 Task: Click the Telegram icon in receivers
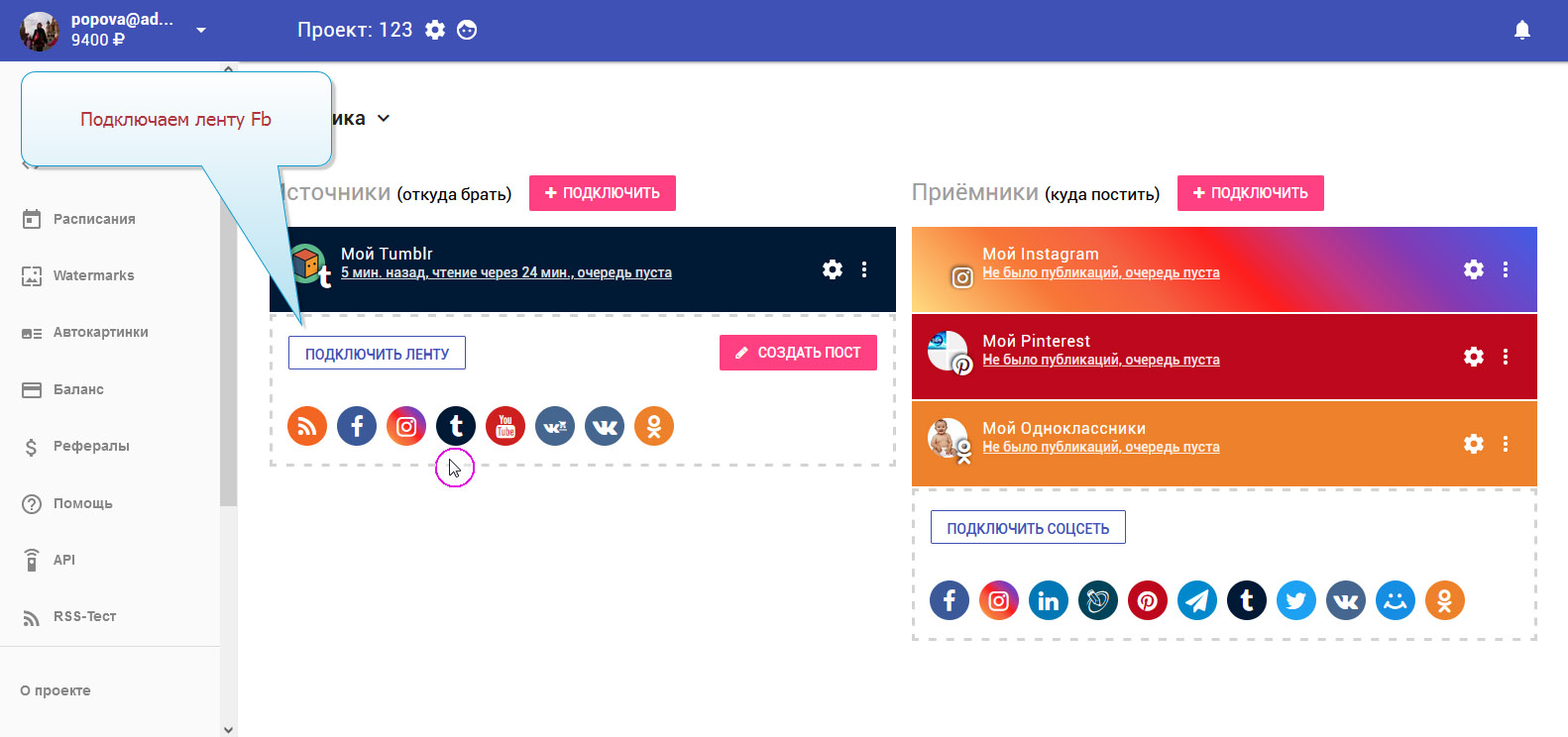[x=1197, y=600]
